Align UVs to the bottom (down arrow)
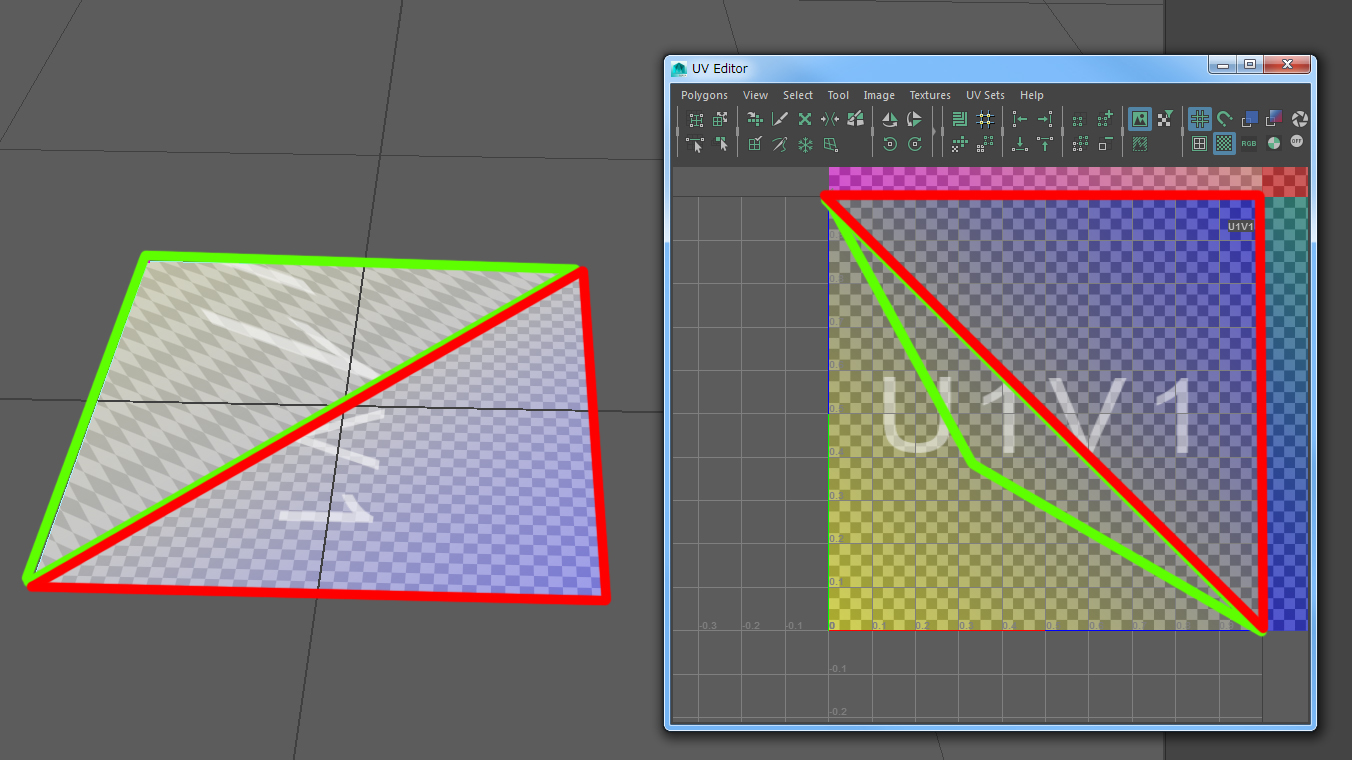The height and width of the screenshot is (760, 1352). click(x=1020, y=144)
